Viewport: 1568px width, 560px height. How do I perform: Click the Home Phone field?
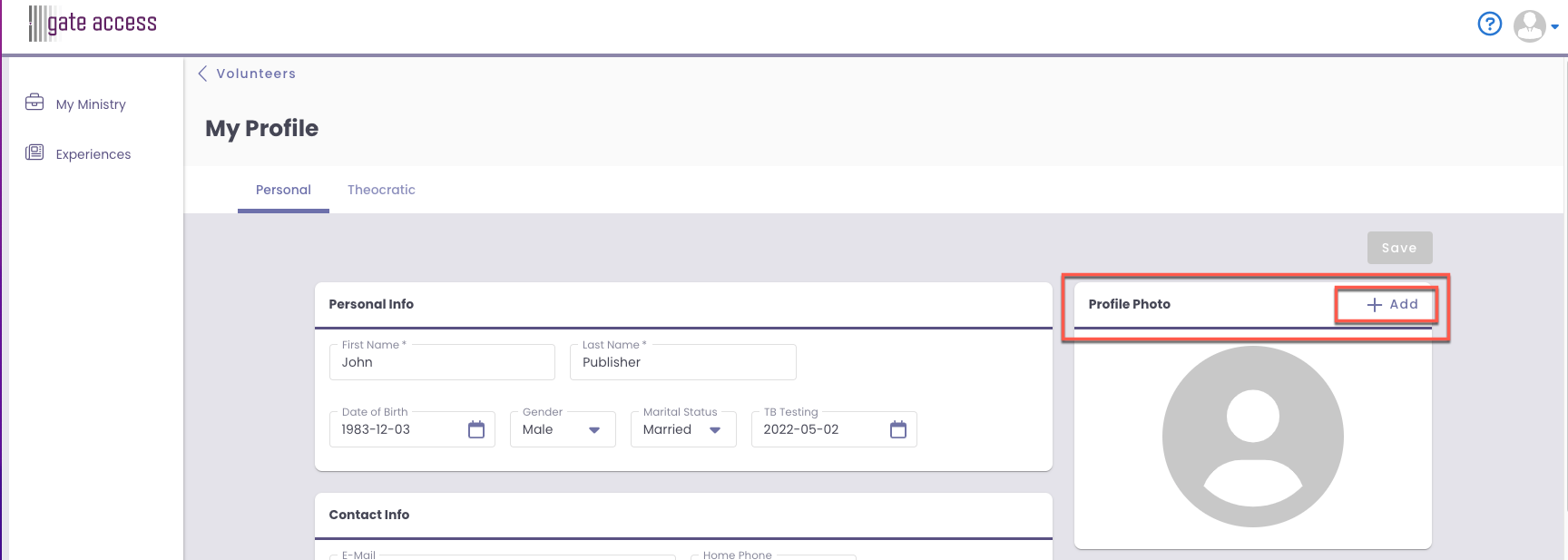[x=773, y=556]
